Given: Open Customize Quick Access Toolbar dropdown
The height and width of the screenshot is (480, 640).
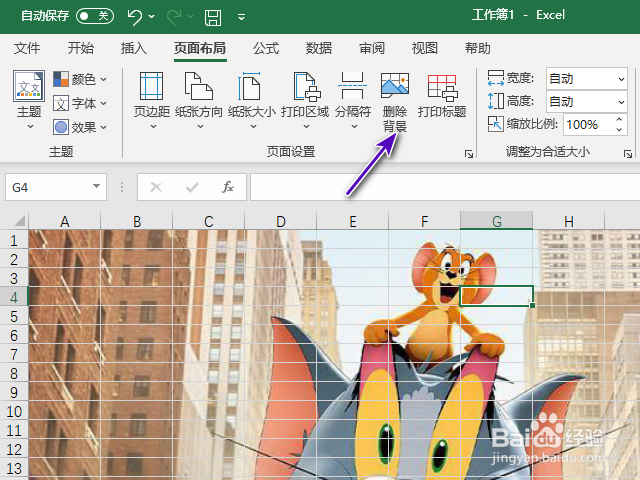Looking at the screenshot, I should (x=241, y=17).
